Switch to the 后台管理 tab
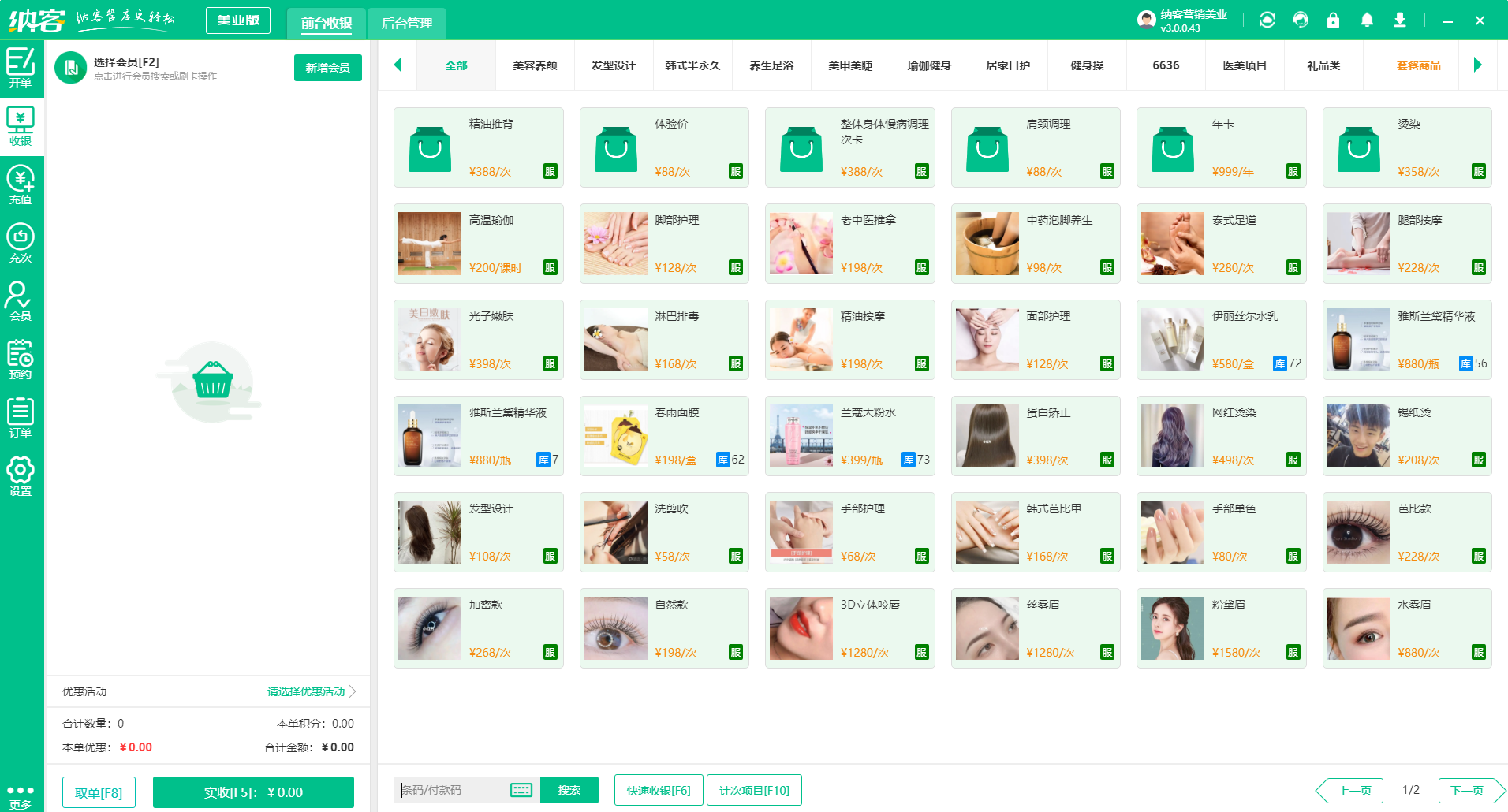The height and width of the screenshot is (812, 1508). pyautogui.click(x=407, y=24)
